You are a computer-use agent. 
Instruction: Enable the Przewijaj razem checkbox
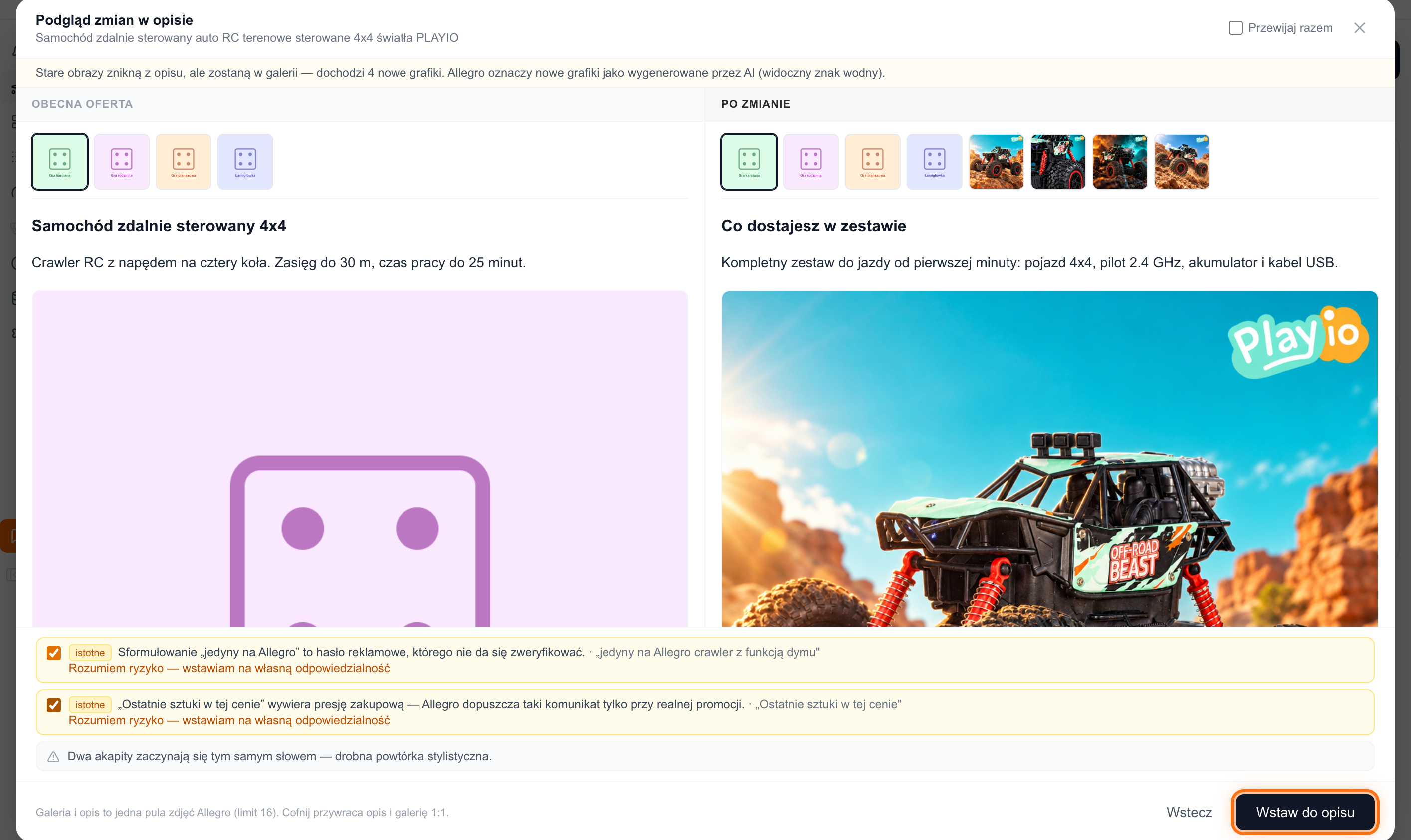coord(1235,28)
